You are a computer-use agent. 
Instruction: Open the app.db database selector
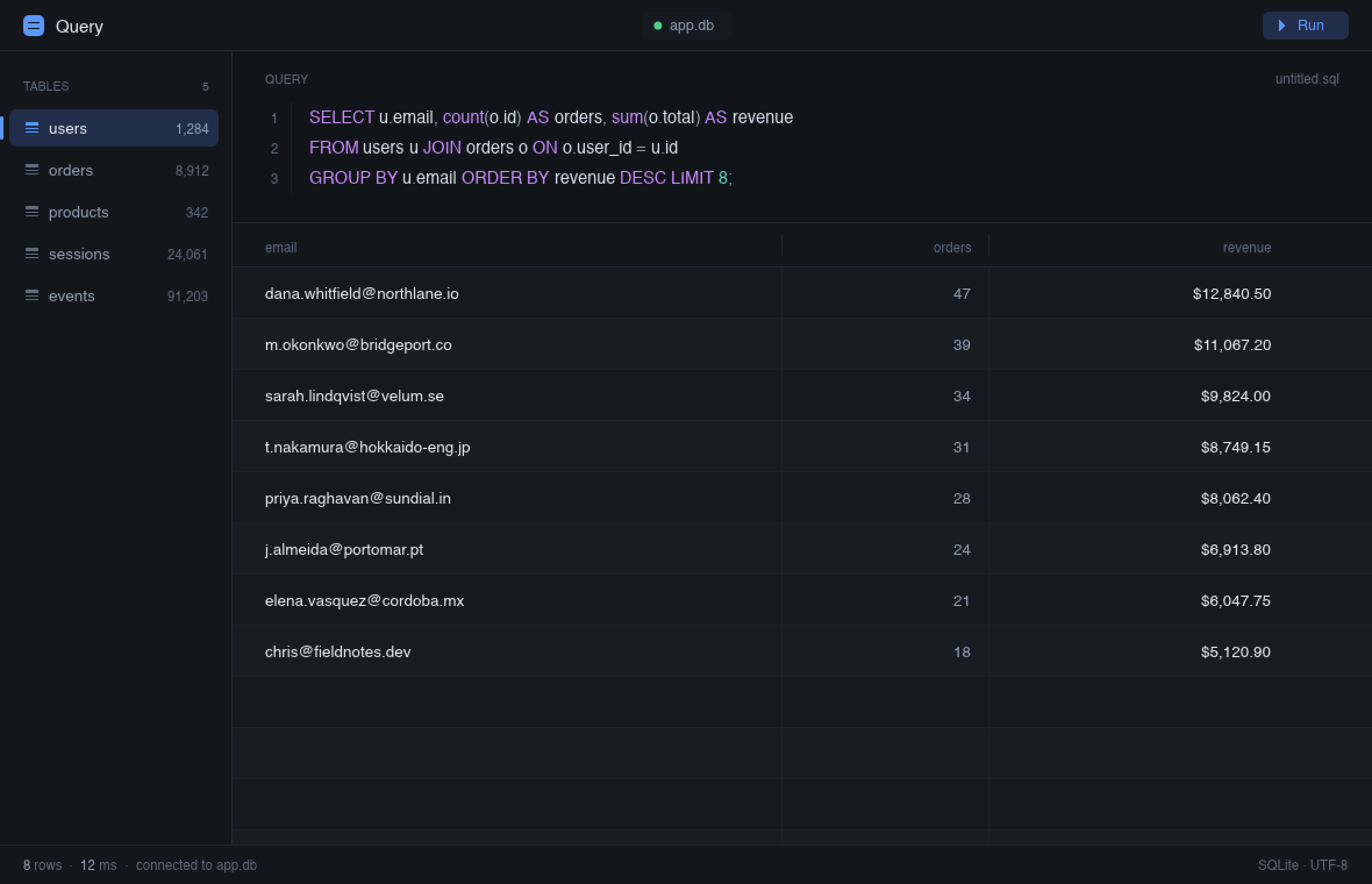[685, 26]
